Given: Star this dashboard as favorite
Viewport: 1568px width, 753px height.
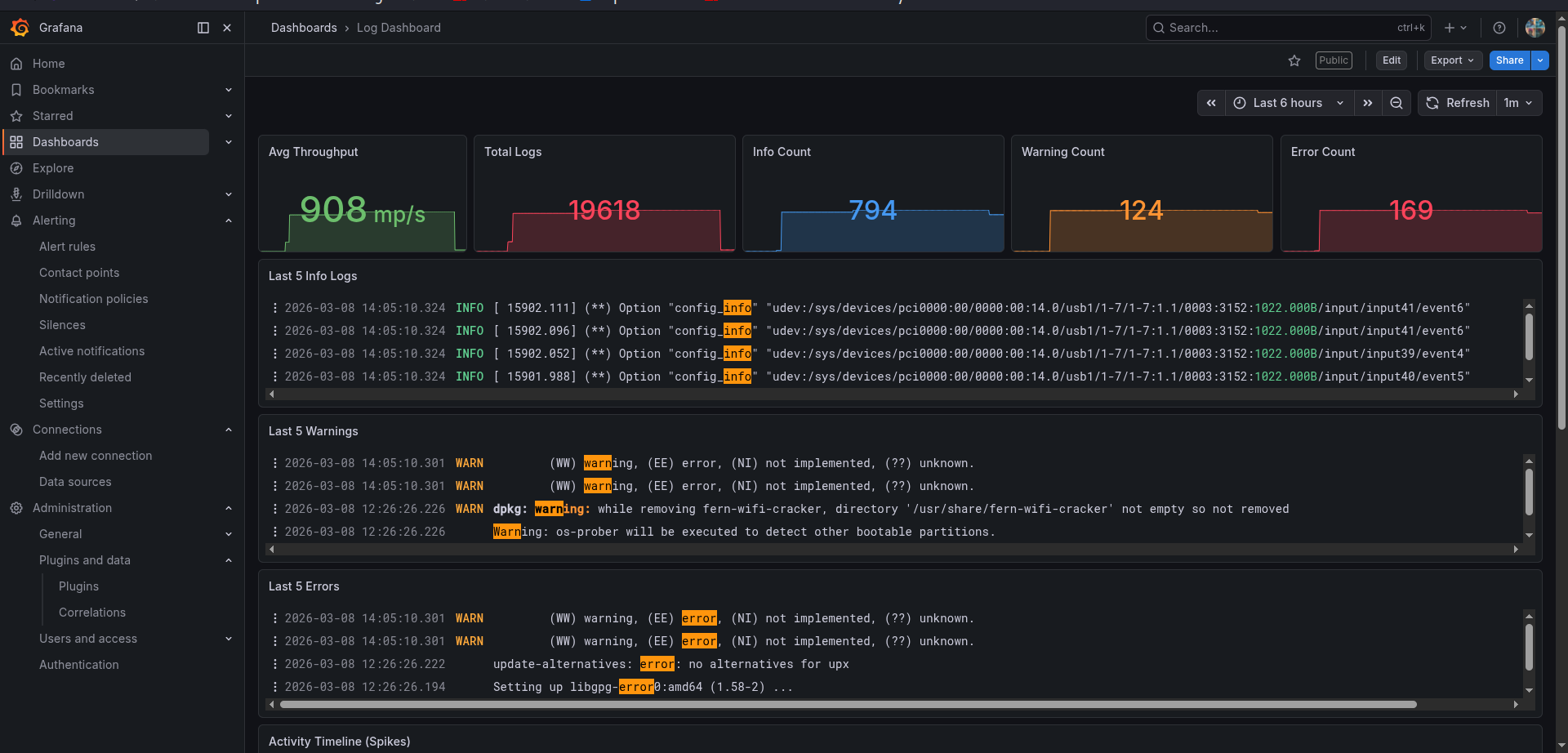Looking at the screenshot, I should (1294, 60).
